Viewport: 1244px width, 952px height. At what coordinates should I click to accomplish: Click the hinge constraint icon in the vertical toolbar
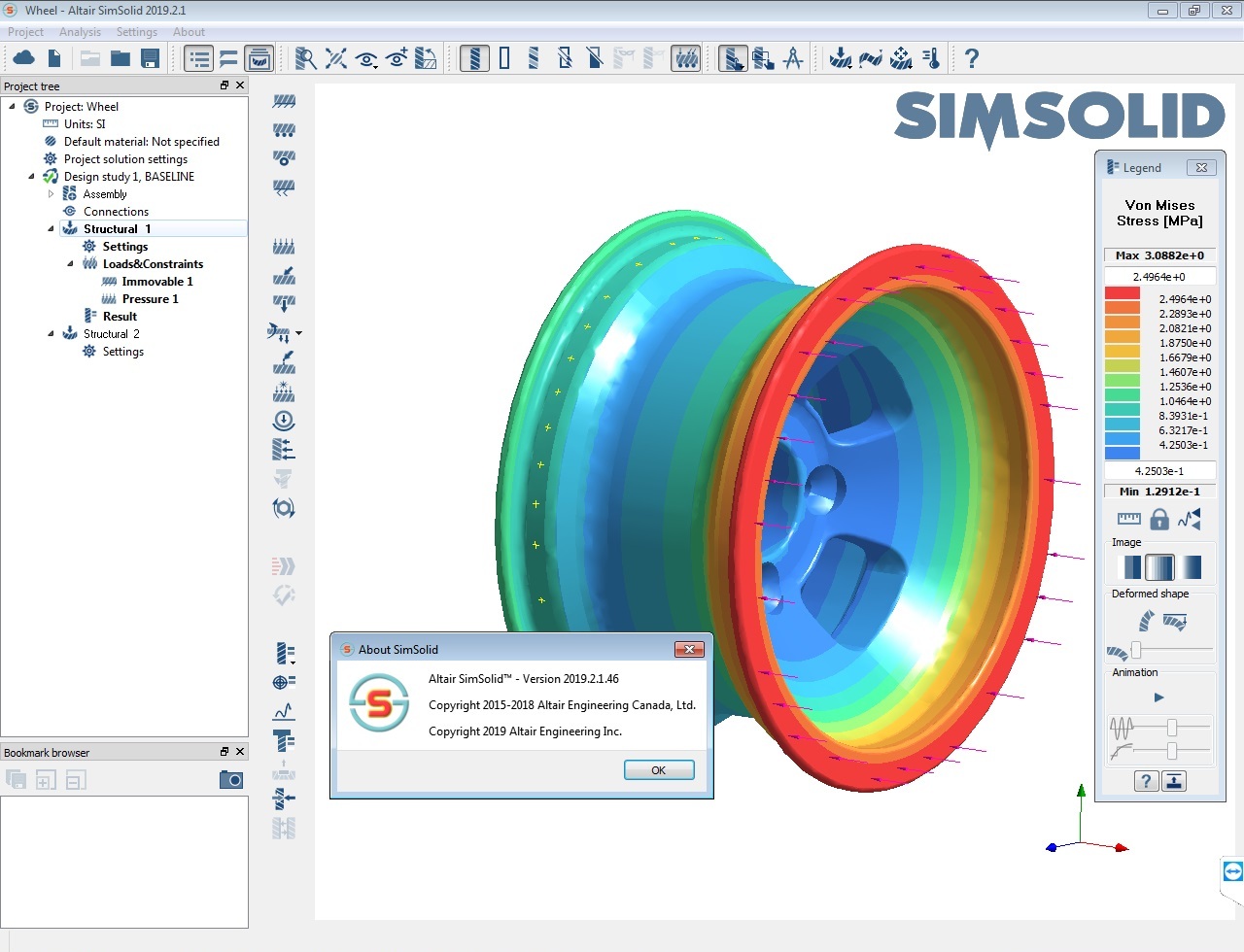pyautogui.click(x=284, y=157)
